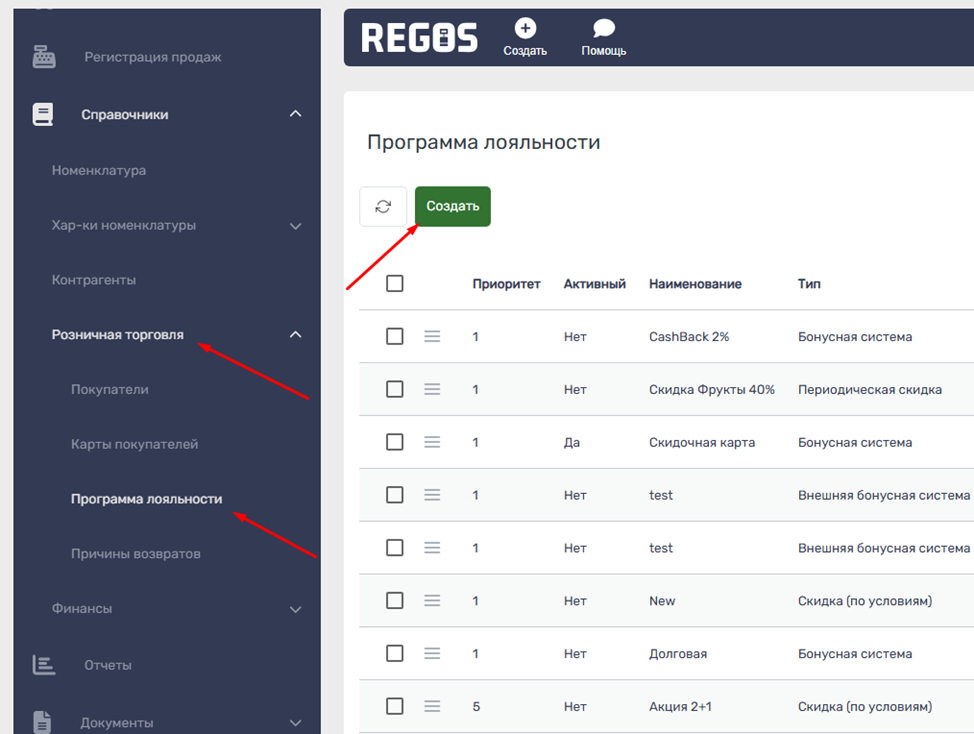Select the Скидочная карта row checkbox

point(395,442)
